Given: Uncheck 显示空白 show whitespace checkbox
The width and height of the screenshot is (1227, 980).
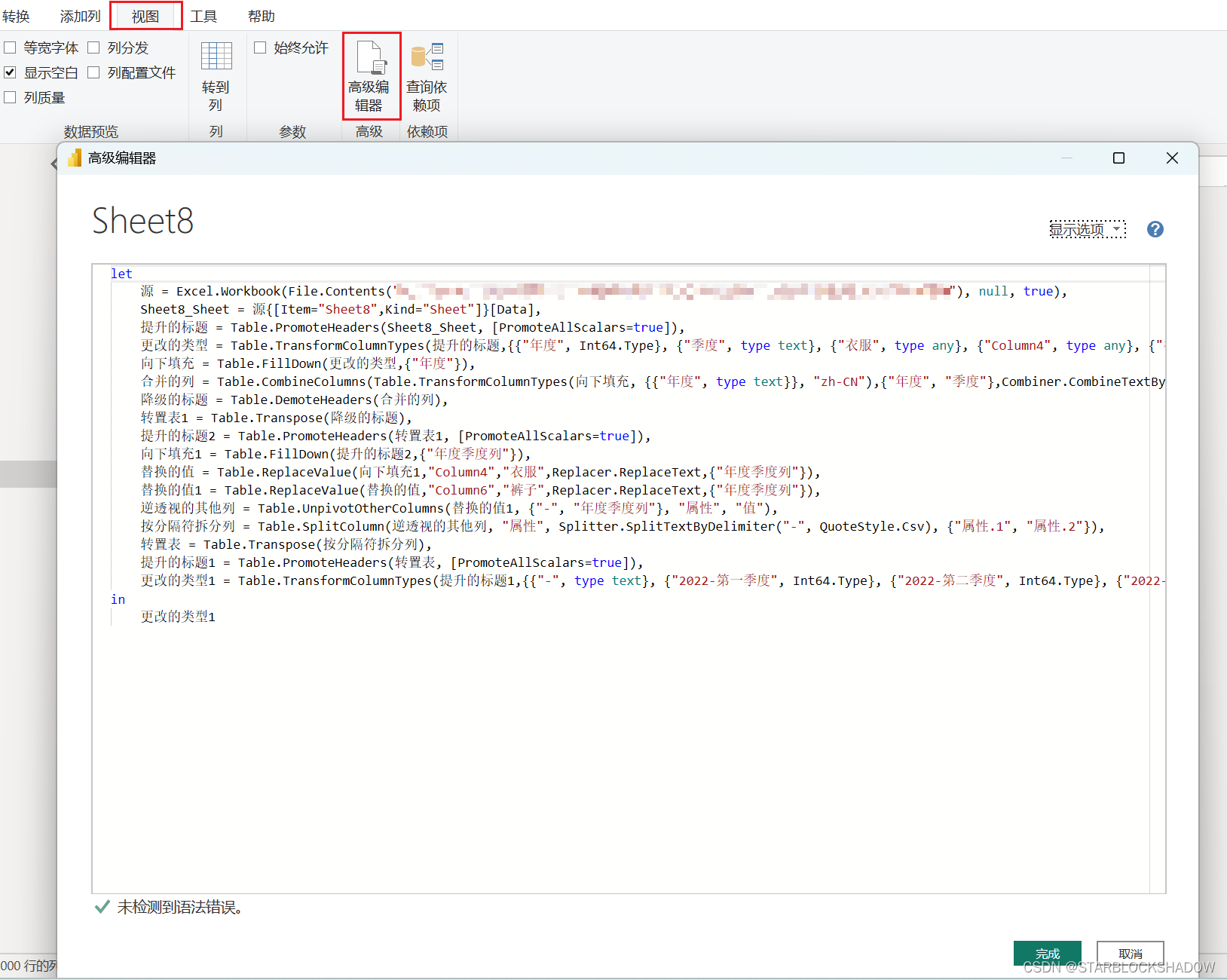Looking at the screenshot, I should click(10, 72).
